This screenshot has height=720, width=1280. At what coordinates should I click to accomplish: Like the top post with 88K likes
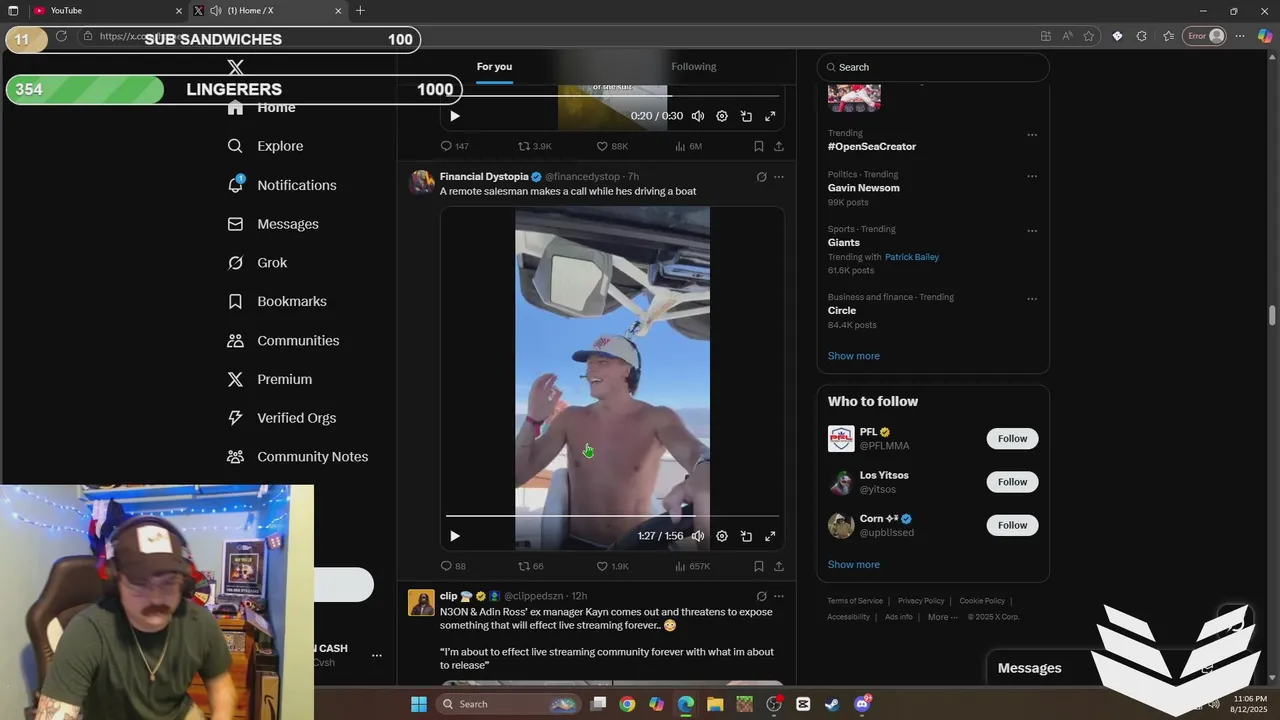tap(612, 146)
